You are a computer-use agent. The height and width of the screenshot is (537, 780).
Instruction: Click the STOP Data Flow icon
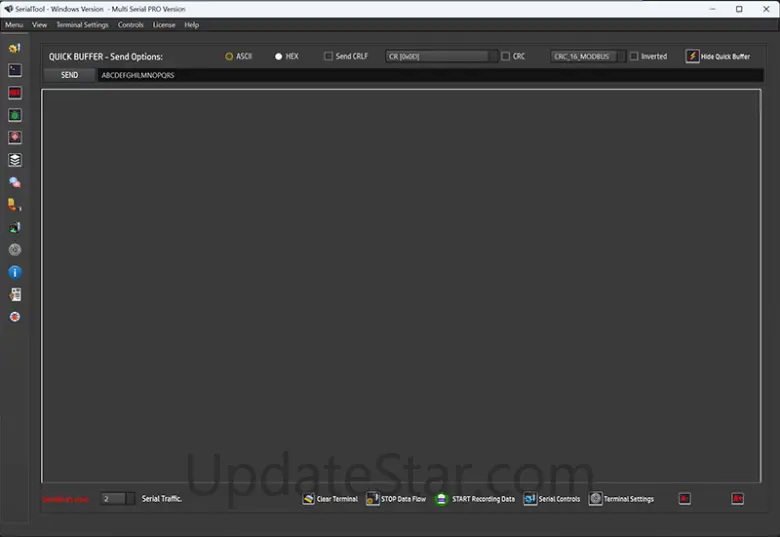point(373,499)
